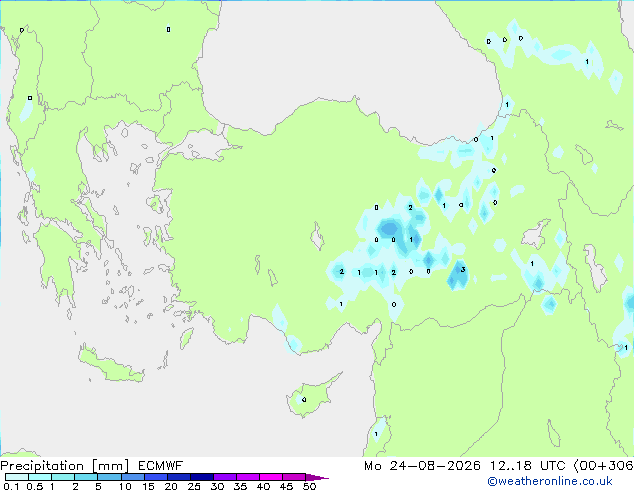Click the '0.5' legend scale label

pos(35,486)
